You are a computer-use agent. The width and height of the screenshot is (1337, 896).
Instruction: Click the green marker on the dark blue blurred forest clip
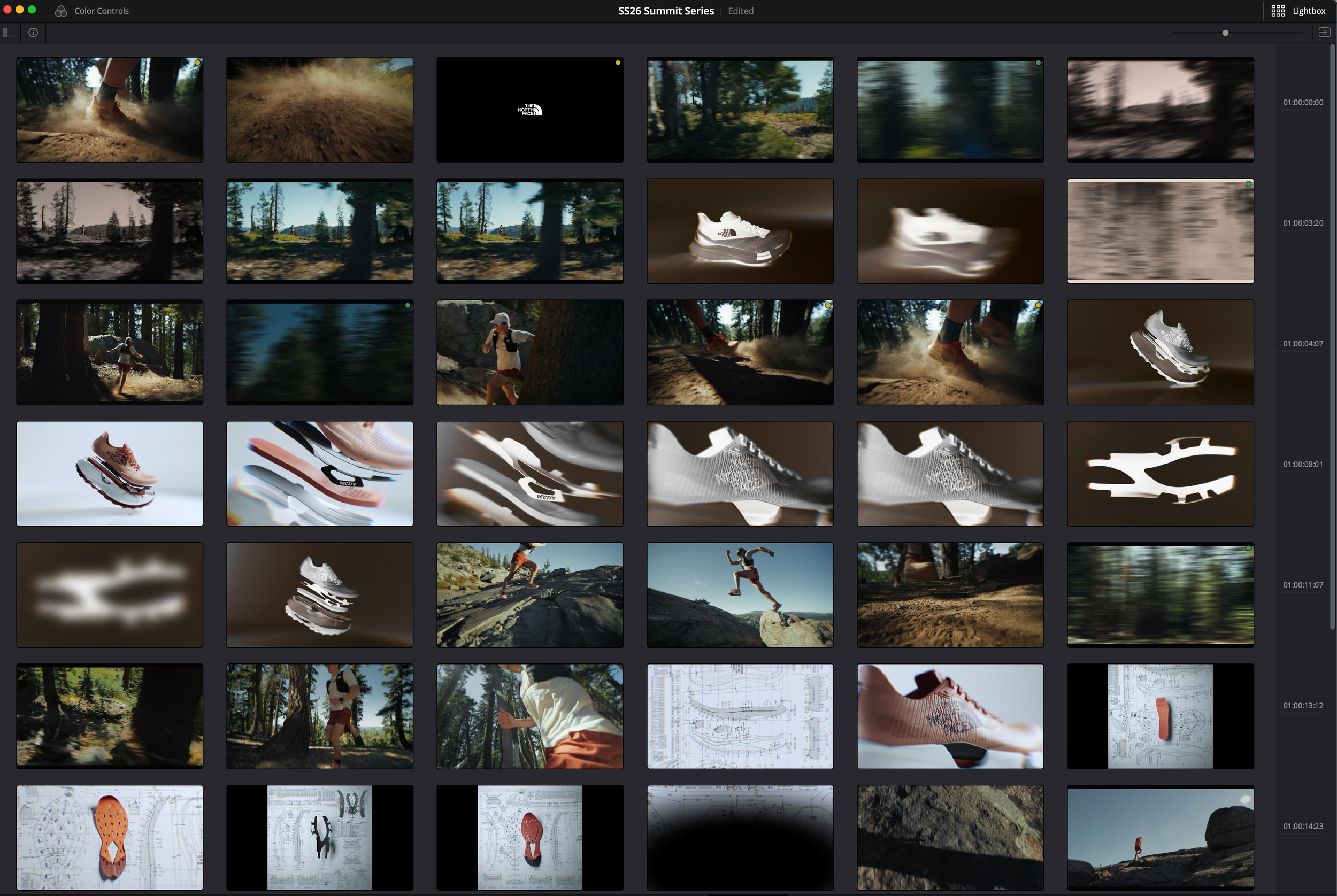tap(408, 306)
